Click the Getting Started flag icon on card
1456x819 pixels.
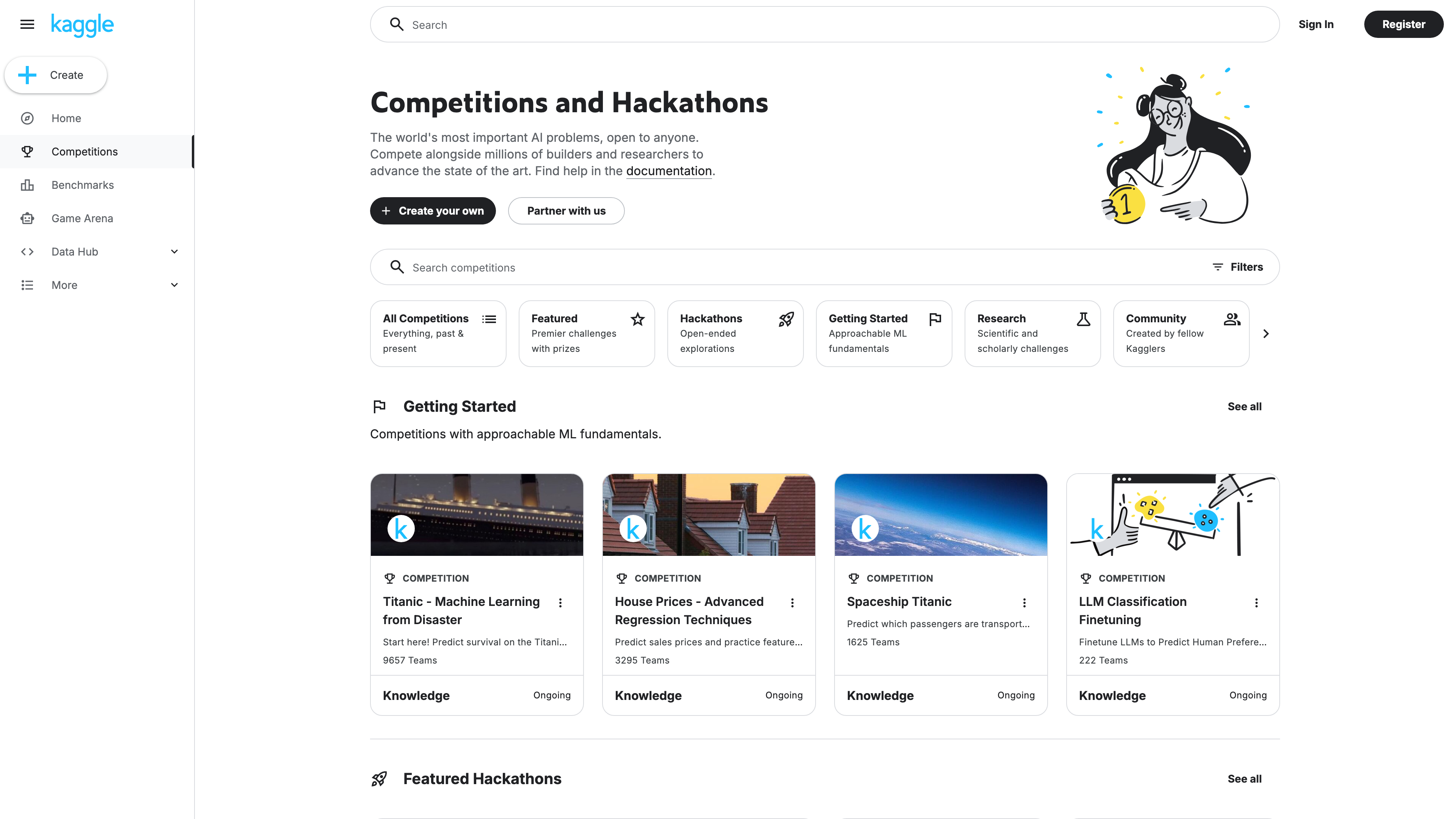click(x=935, y=319)
